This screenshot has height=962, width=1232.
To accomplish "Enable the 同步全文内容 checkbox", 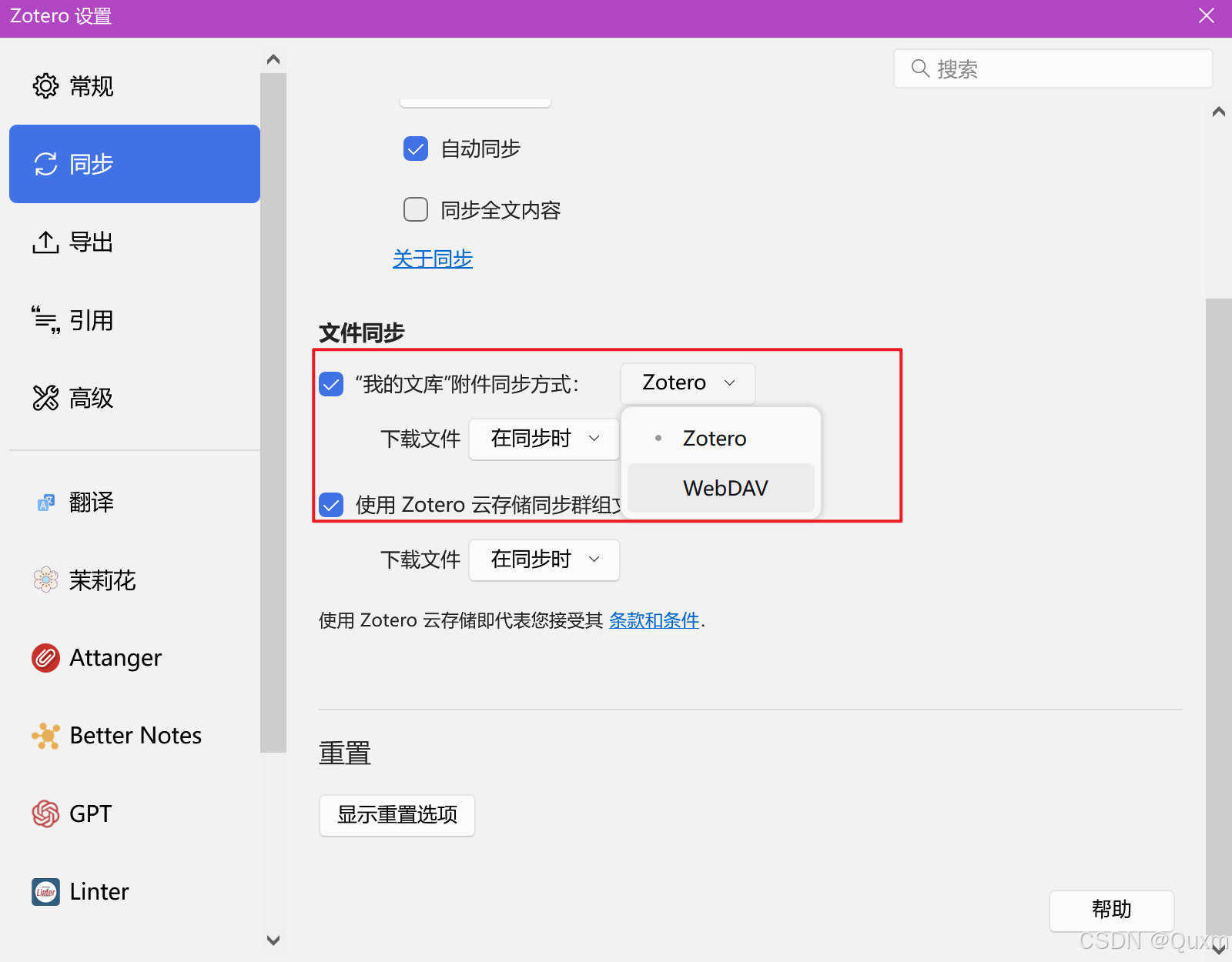I will coord(416,209).
